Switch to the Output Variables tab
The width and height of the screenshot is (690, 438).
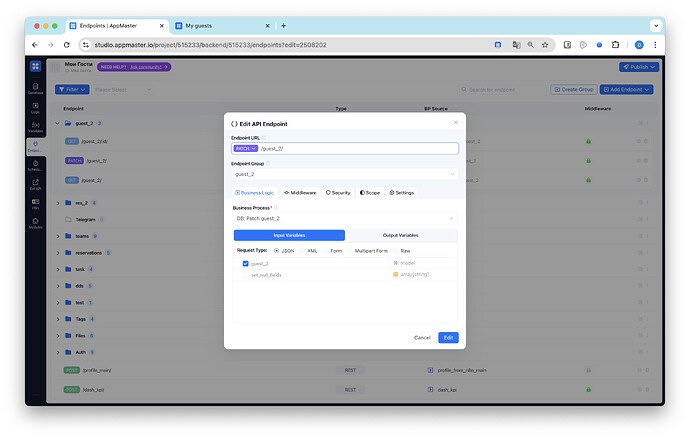point(400,236)
